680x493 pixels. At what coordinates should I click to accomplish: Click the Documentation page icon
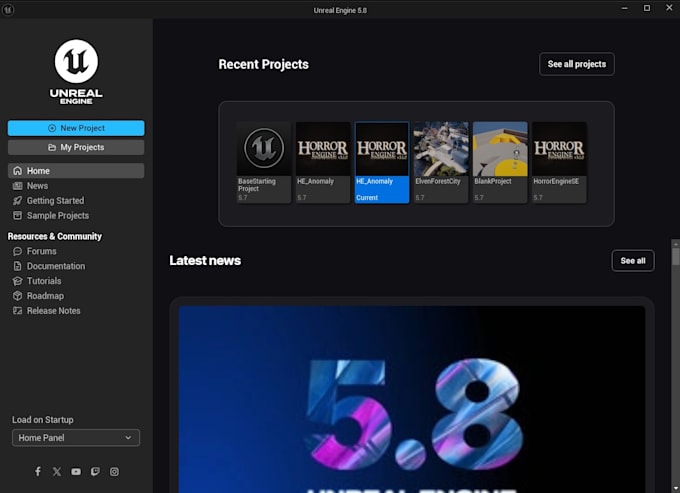[x=17, y=266]
